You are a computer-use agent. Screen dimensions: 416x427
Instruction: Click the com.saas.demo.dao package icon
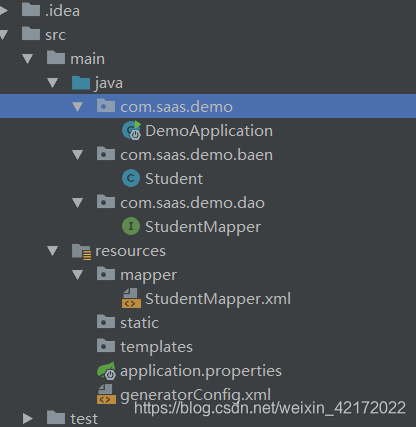coord(106,202)
